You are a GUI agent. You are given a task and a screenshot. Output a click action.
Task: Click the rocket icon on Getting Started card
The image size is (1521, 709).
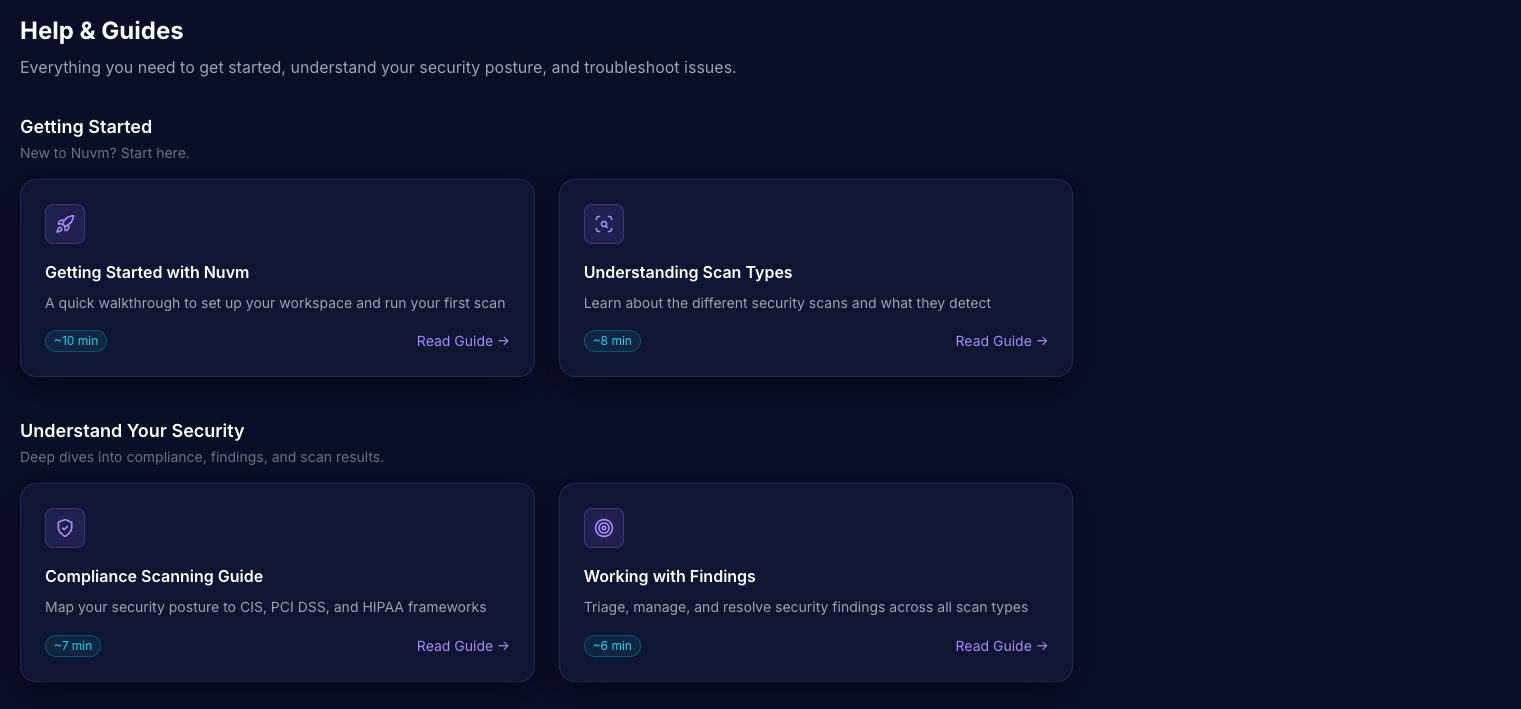(x=65, y=224)
